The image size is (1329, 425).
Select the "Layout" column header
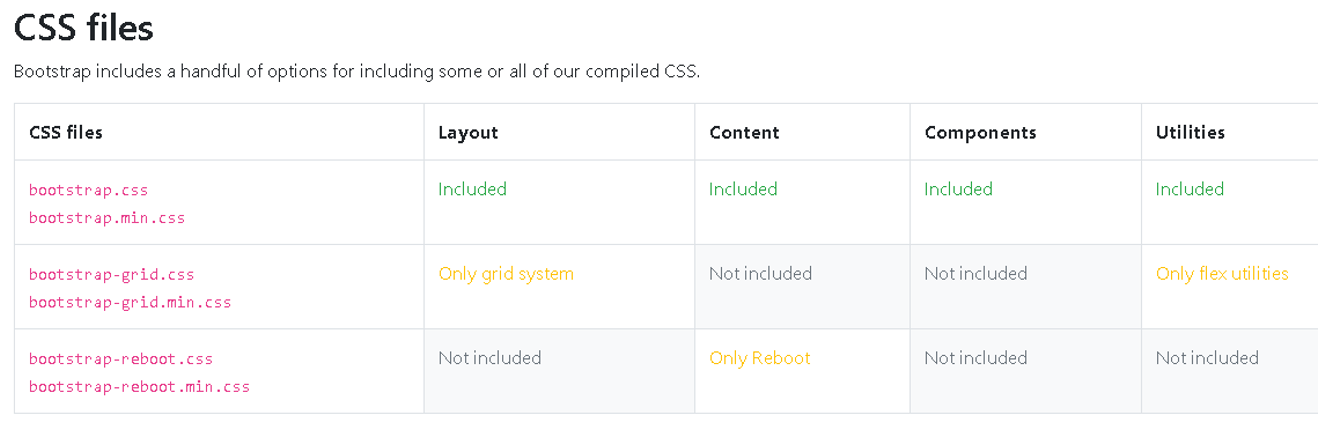[468, 132]
